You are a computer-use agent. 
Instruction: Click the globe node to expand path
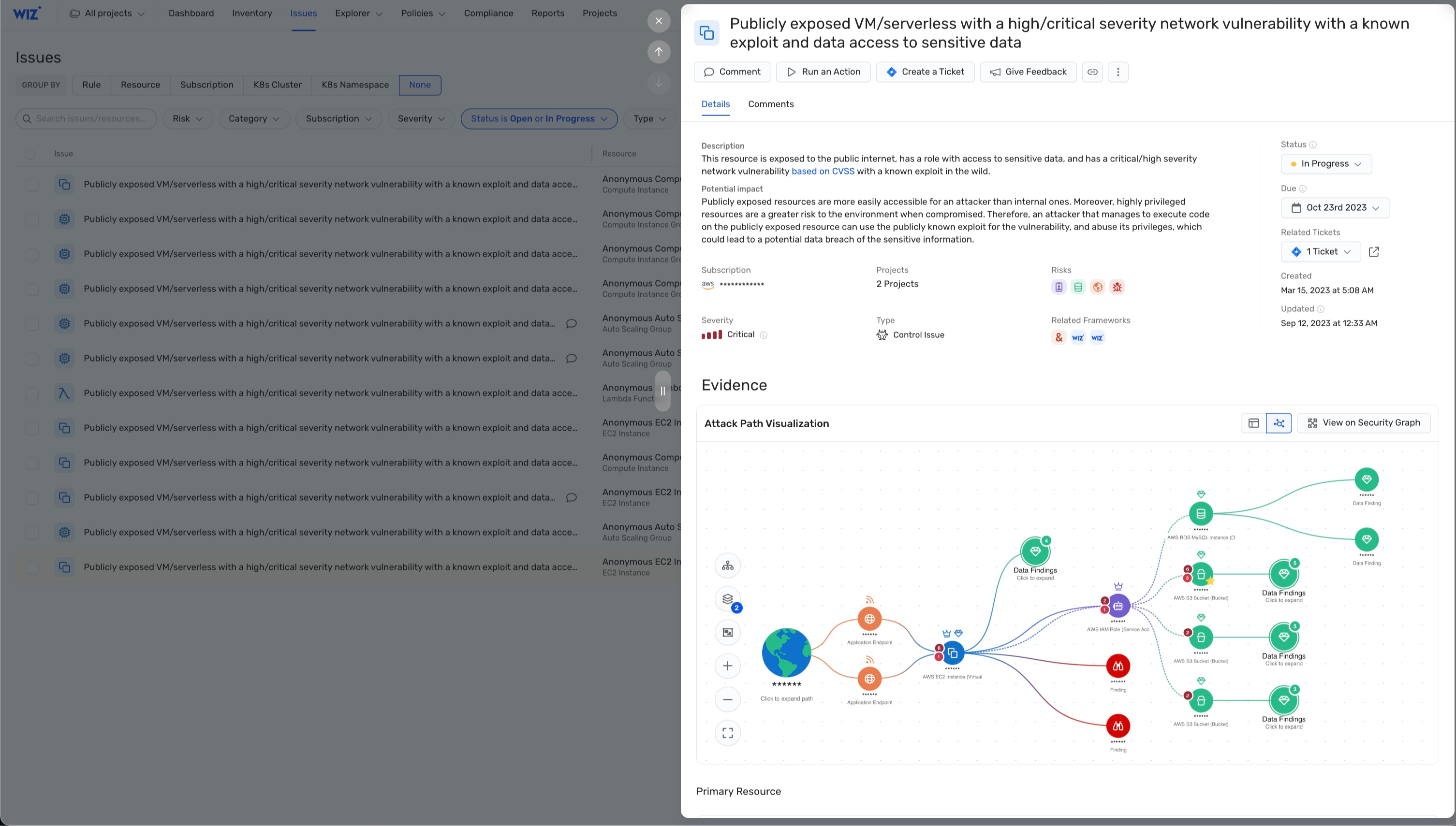pos(786,653)
